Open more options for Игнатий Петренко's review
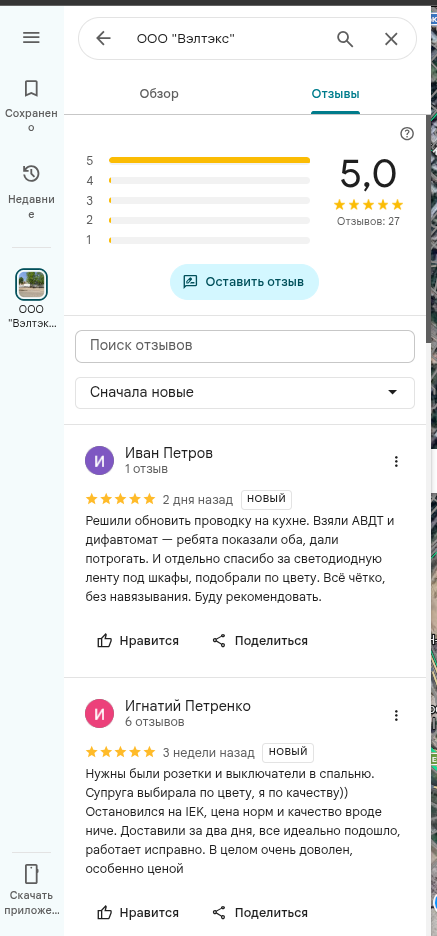Viewport: 437px width, 936px height. 396,715
